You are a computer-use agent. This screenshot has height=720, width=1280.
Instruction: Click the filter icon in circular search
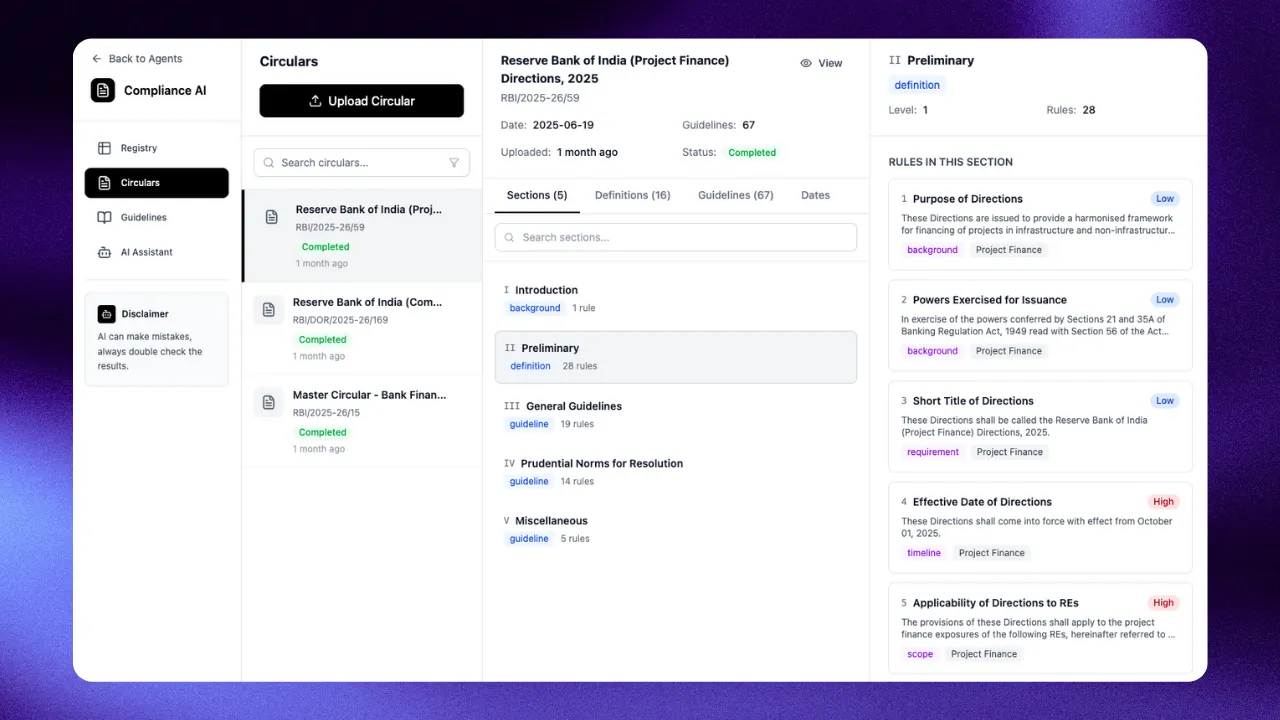point(452,162)
